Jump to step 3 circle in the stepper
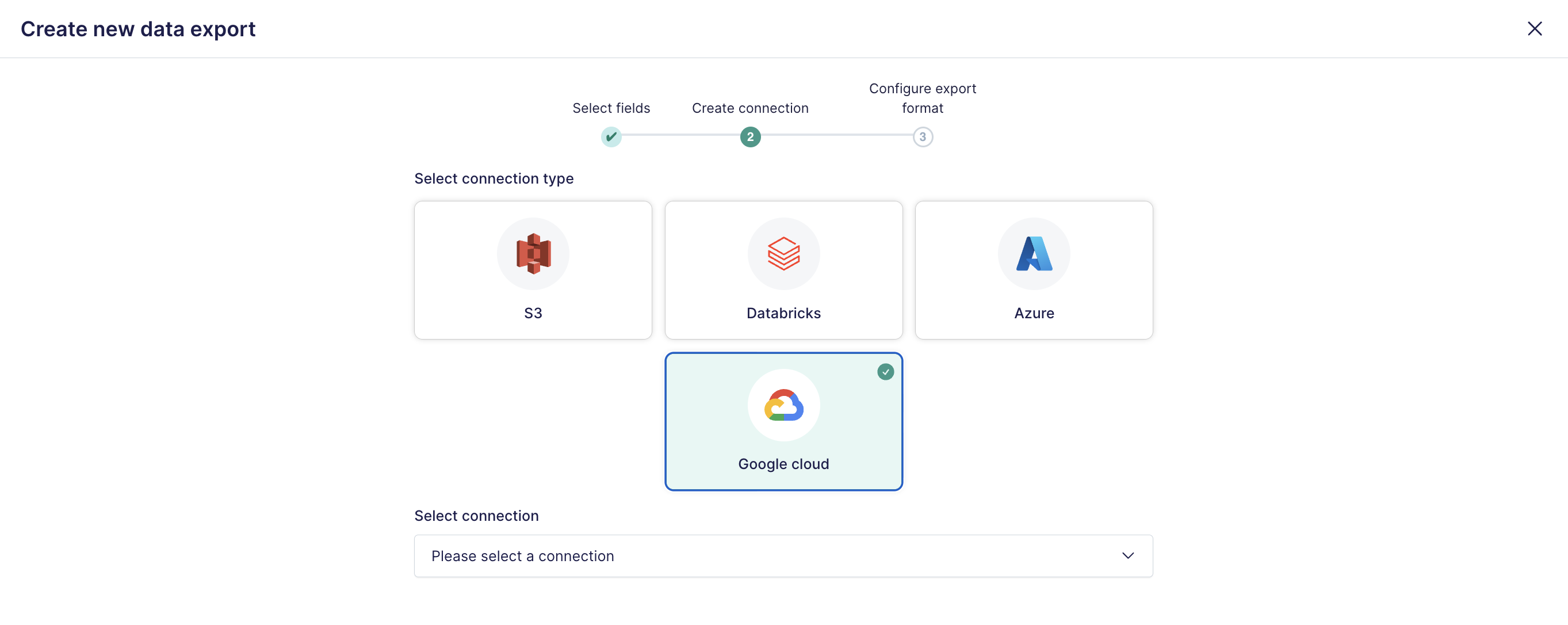Image resolution: width=1568 pixels, height=625 pixels. coord(922,136)
